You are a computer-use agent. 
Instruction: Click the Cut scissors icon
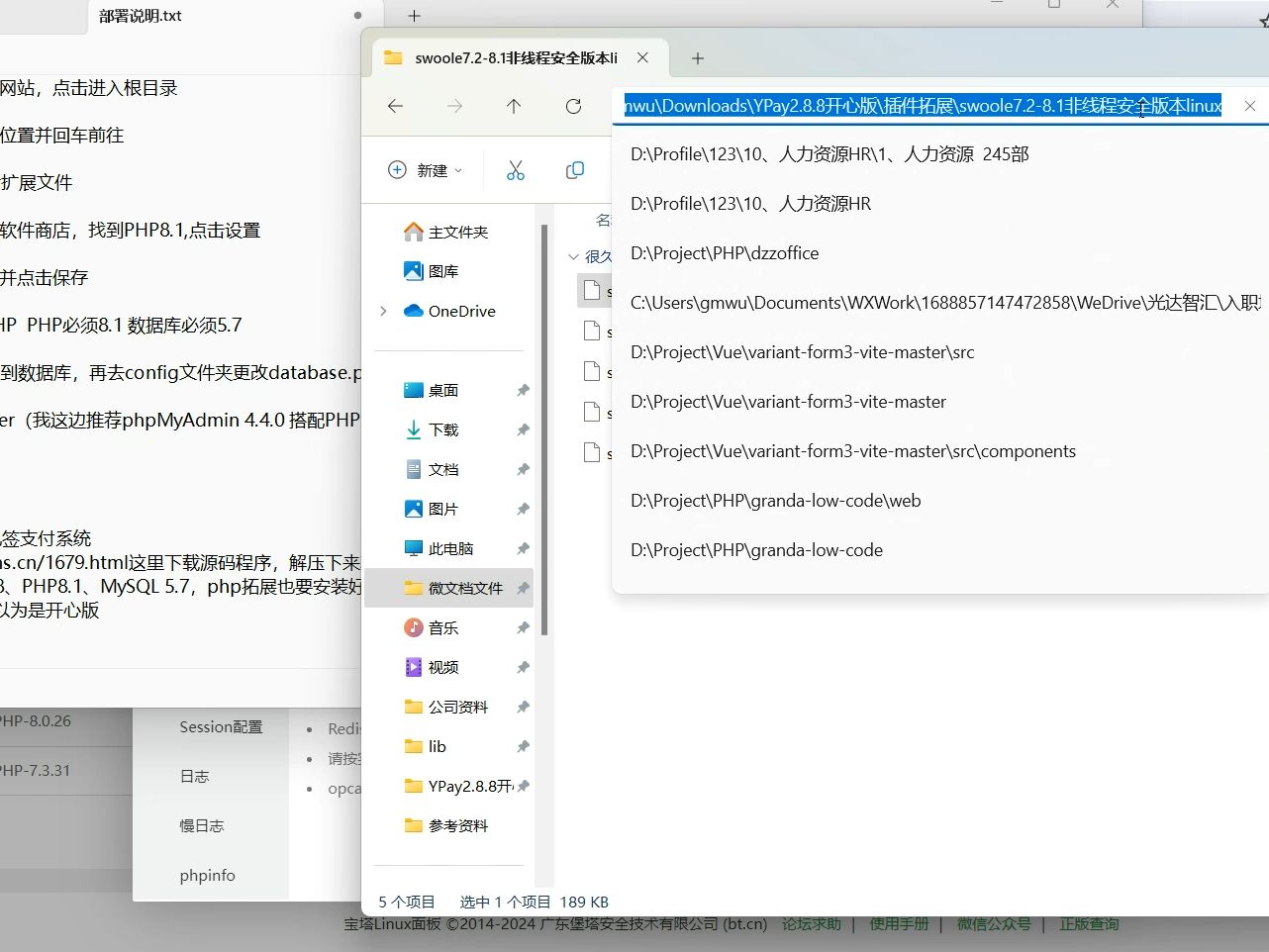pos(516,170)
